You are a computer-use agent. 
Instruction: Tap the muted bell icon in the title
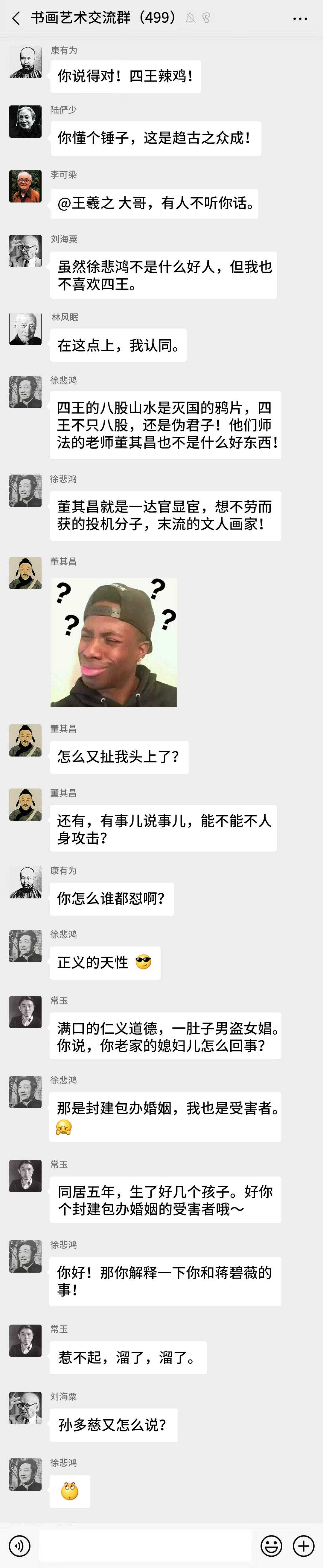[x=190, y=18]
